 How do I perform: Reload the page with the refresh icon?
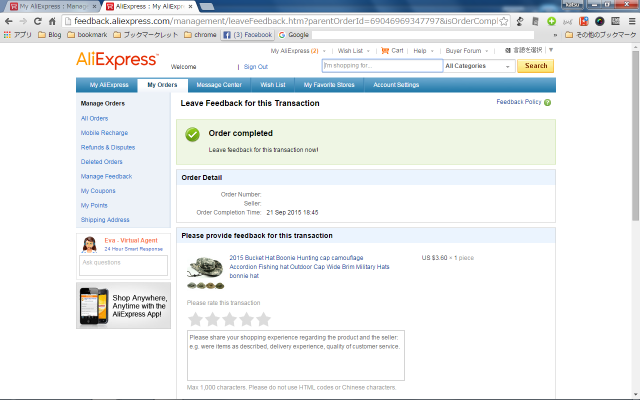38,21
